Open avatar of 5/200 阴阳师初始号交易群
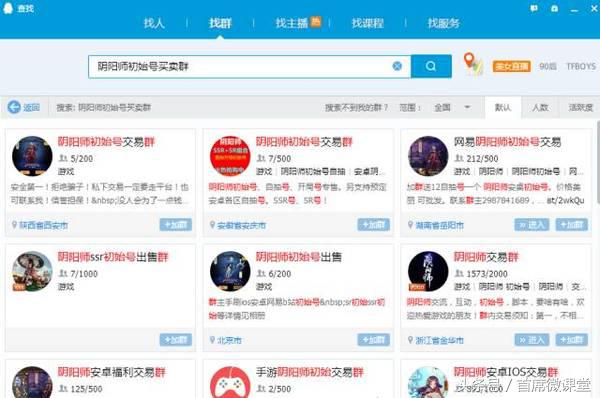Viewport: 600px width, 398px height. pos(32,156)
